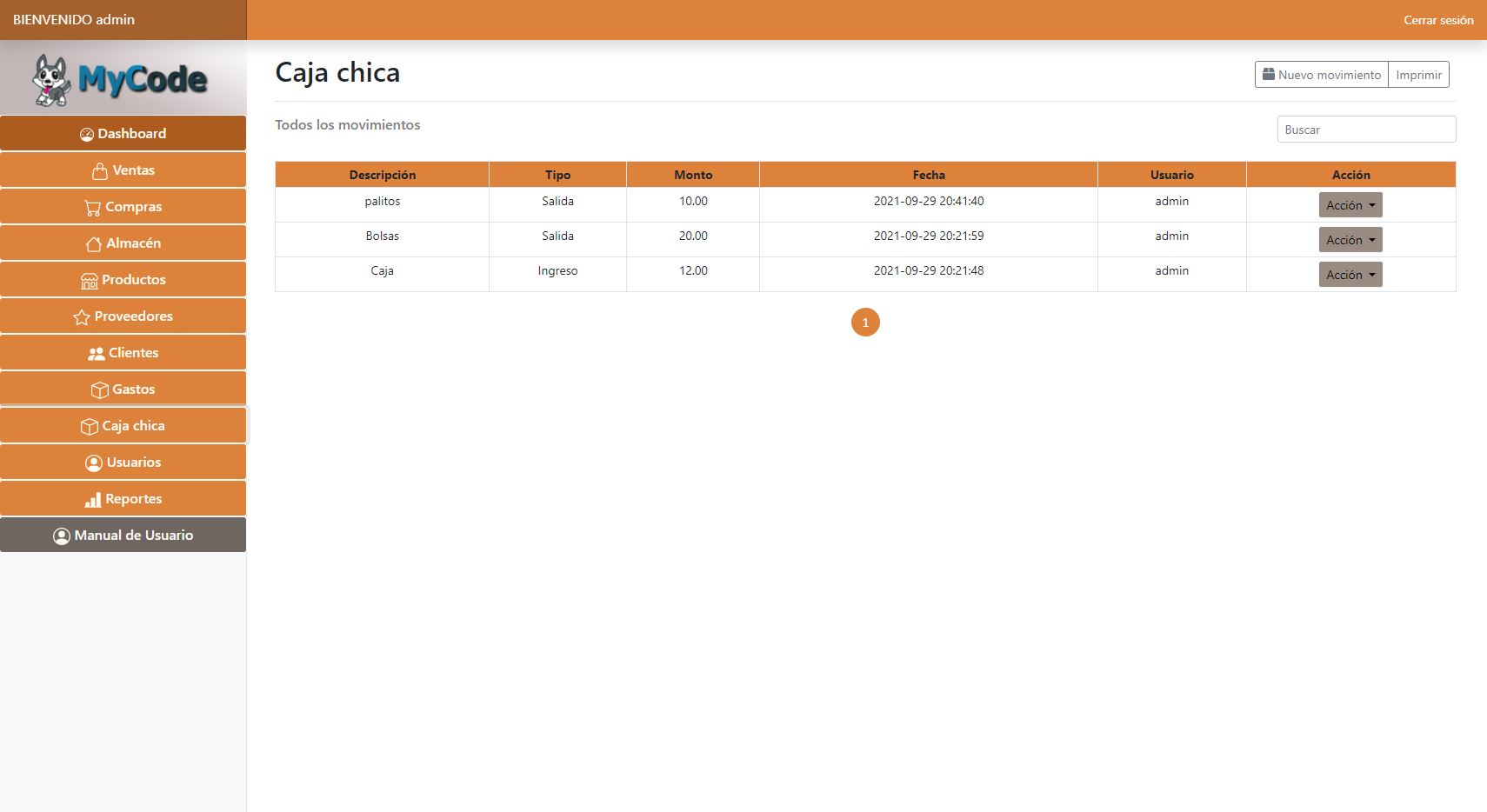Click the Reportes bar chart icon
The image size is (1487, 812).
pos(92,500)
